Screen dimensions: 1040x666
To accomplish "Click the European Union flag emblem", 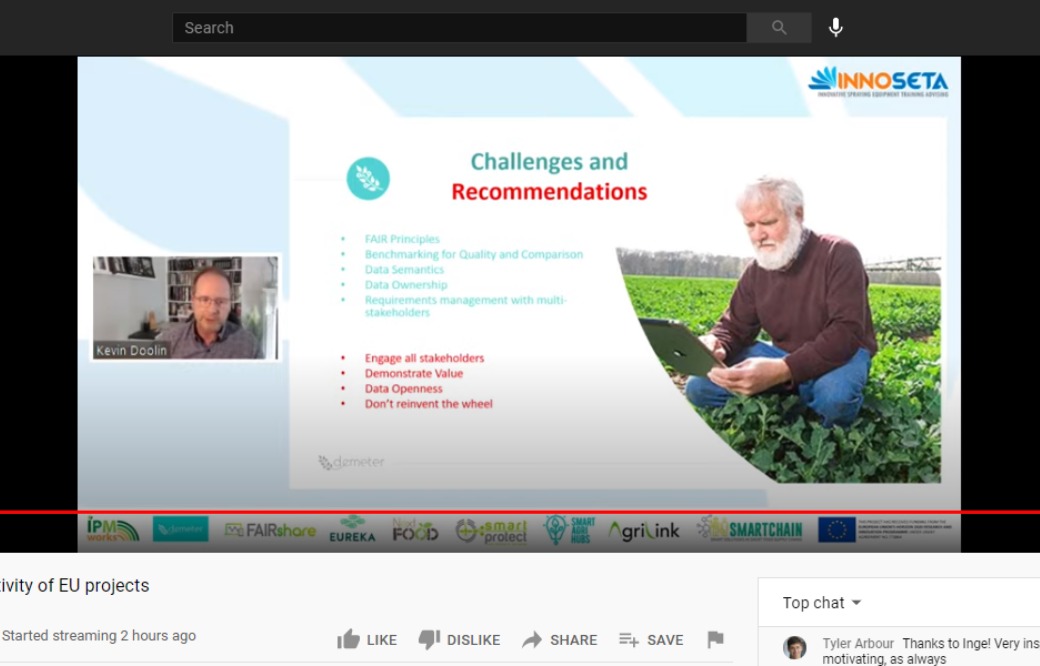I will 836,530.
